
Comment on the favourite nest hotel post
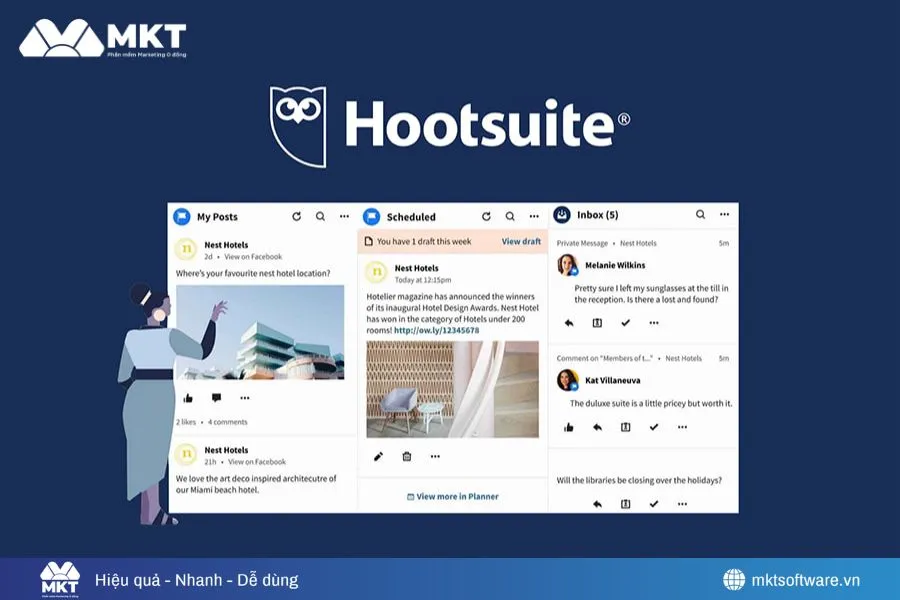click(x=216, y=398)
